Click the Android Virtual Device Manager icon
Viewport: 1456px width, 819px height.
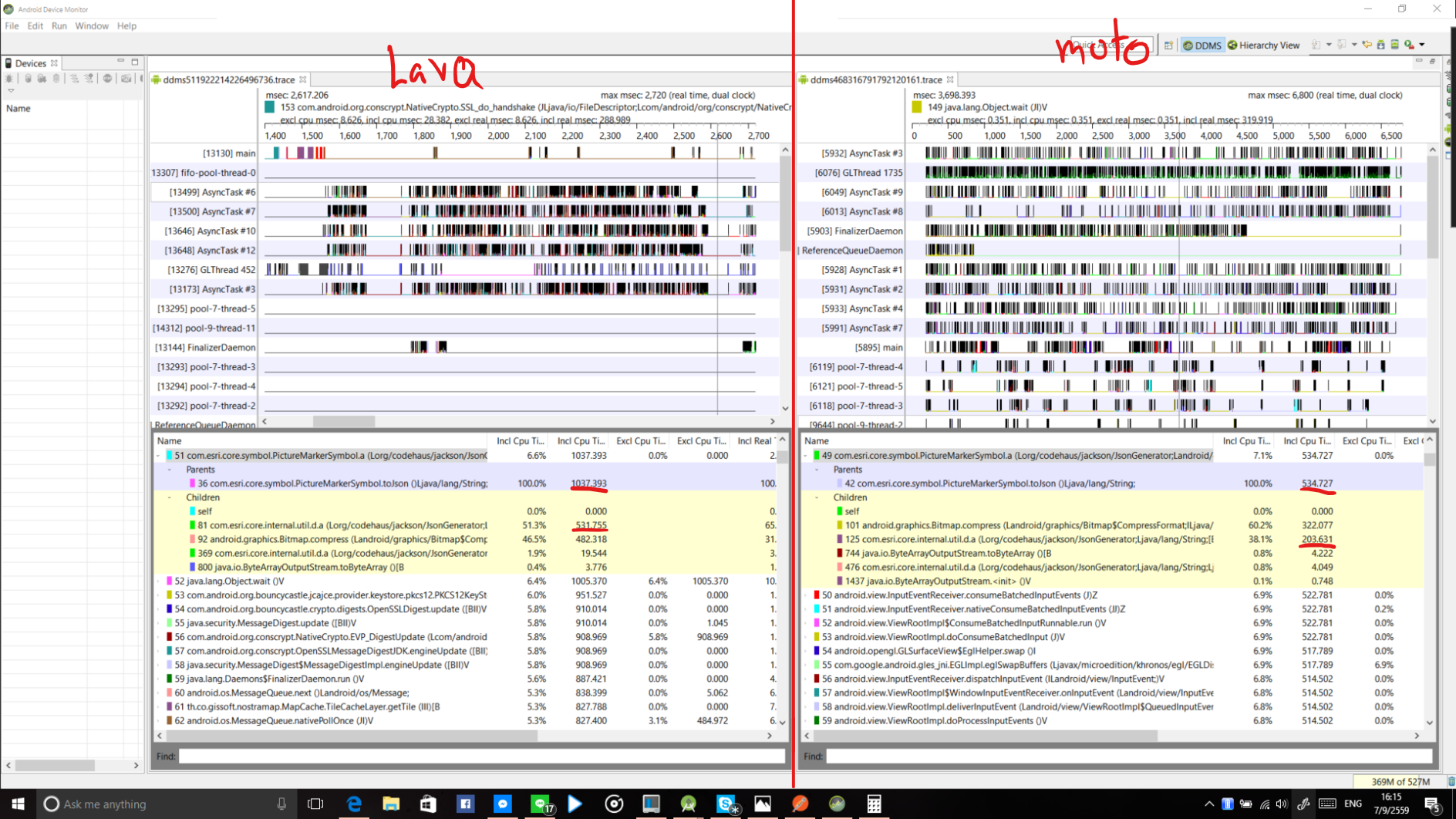pyautogui.click(x=1395, y=45)
